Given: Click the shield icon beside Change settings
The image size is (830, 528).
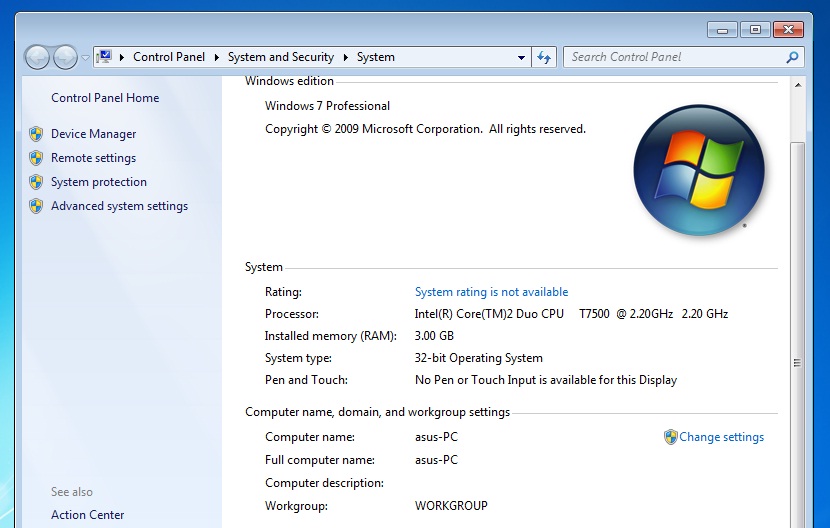Looking at the screenshot, I should pyautogui.click(x=670, y=437).
